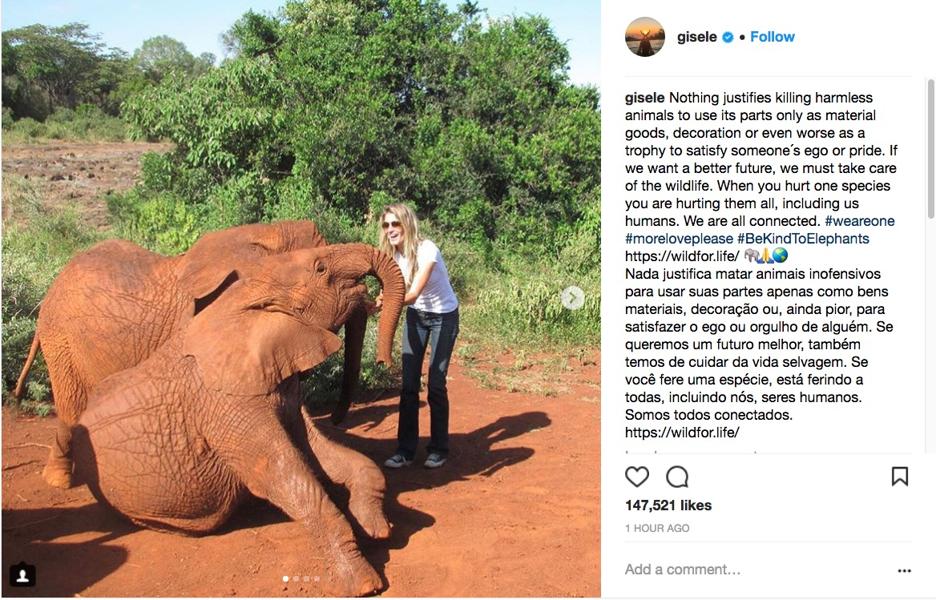Follow the gisele account
This screenshot has width=936, height=600.
(772, 37)
